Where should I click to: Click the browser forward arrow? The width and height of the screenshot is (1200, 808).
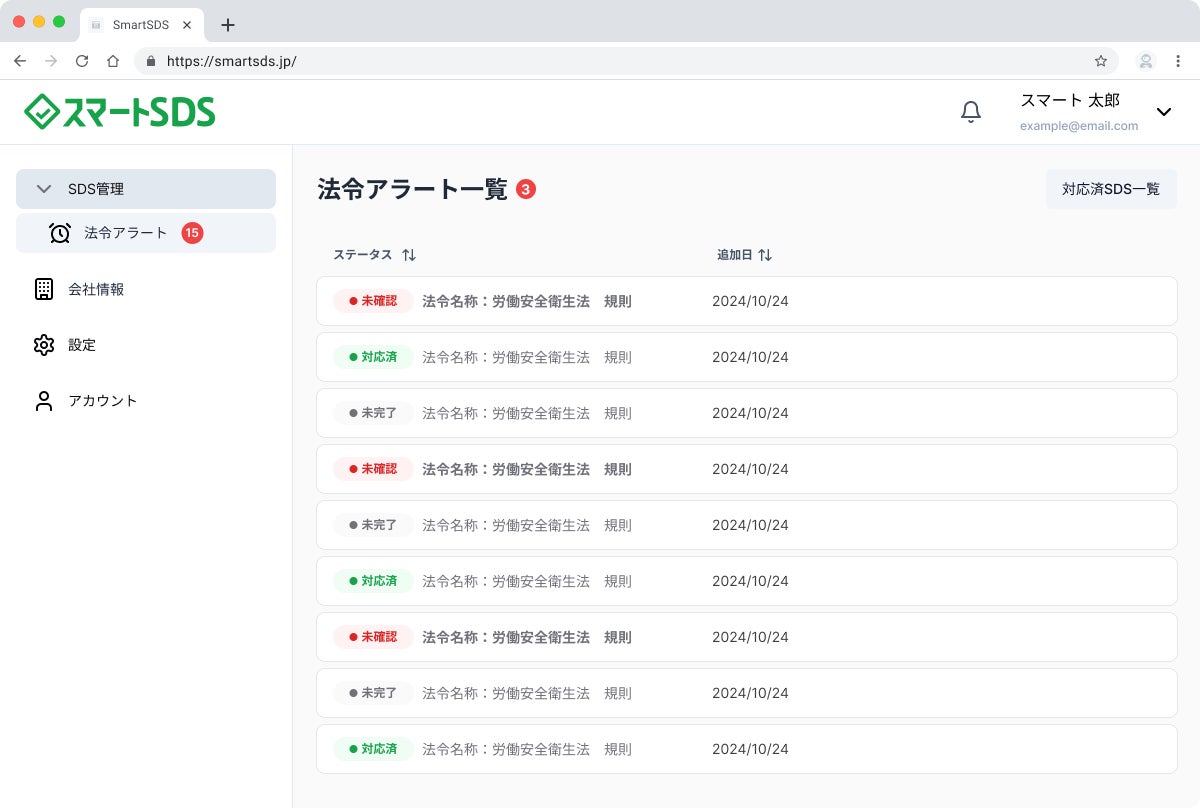click(x=51, y=61)
